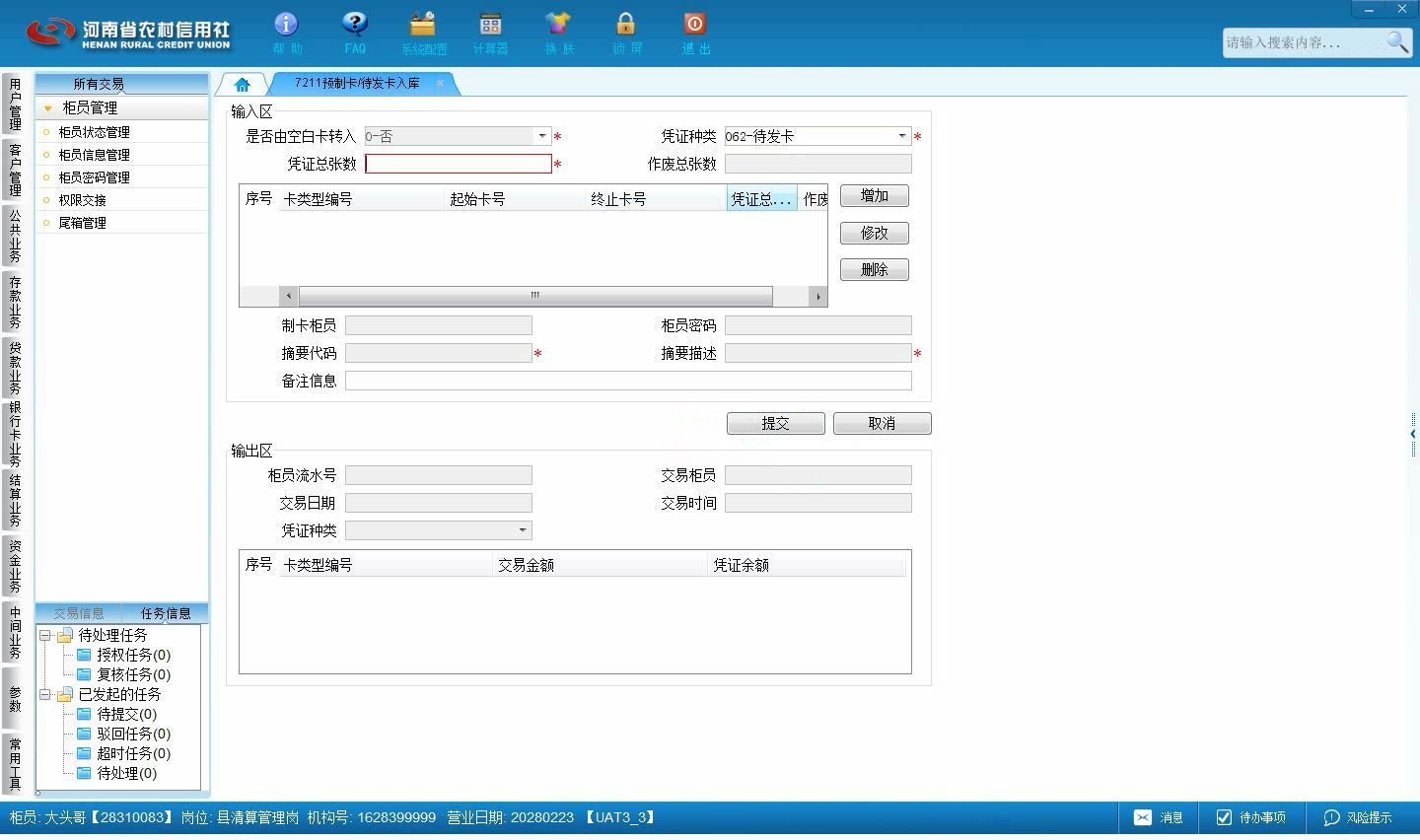
Task: Toggle the 待办事项 checkbox item
Action: (x=1224, y=817)
